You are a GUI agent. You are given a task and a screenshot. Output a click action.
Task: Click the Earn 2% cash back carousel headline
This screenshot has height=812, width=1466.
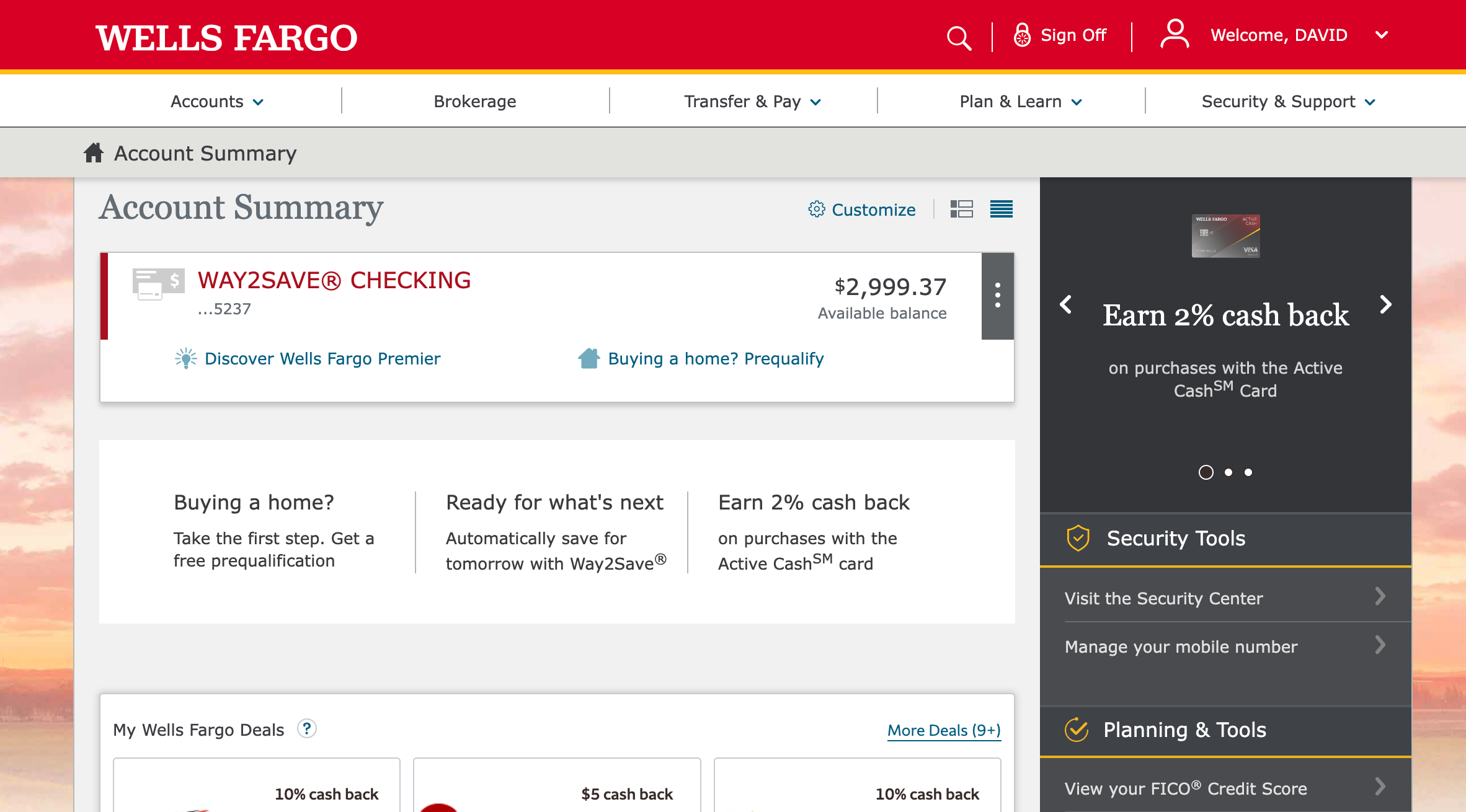click(1225, 315)
